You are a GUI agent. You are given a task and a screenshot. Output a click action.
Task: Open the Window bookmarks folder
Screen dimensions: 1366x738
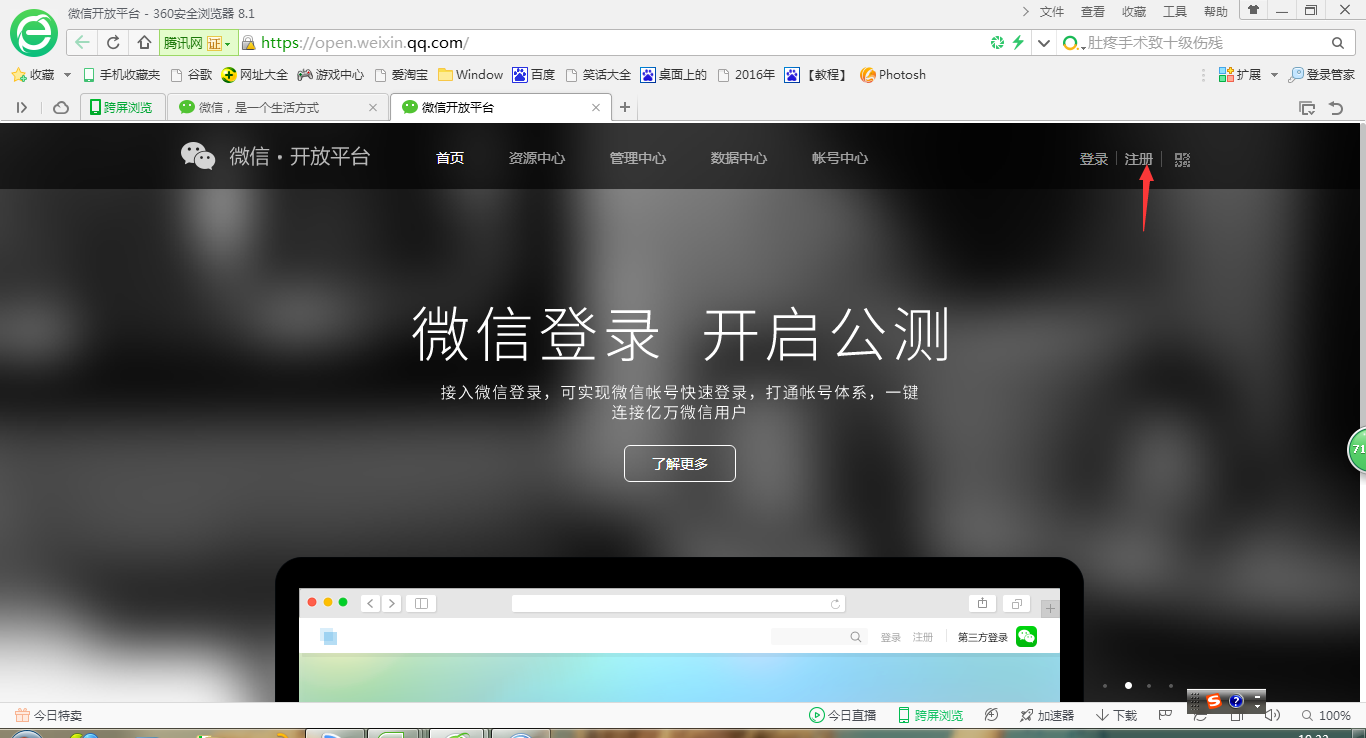[x=470, y=75]
